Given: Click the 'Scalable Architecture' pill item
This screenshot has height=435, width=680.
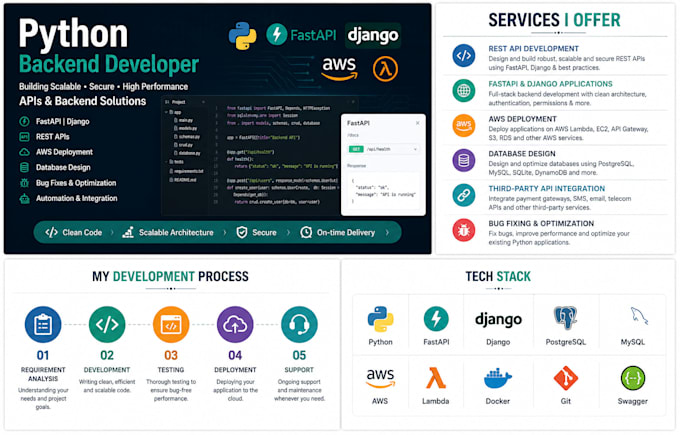Looking at the screenshot, I should 168,233.
